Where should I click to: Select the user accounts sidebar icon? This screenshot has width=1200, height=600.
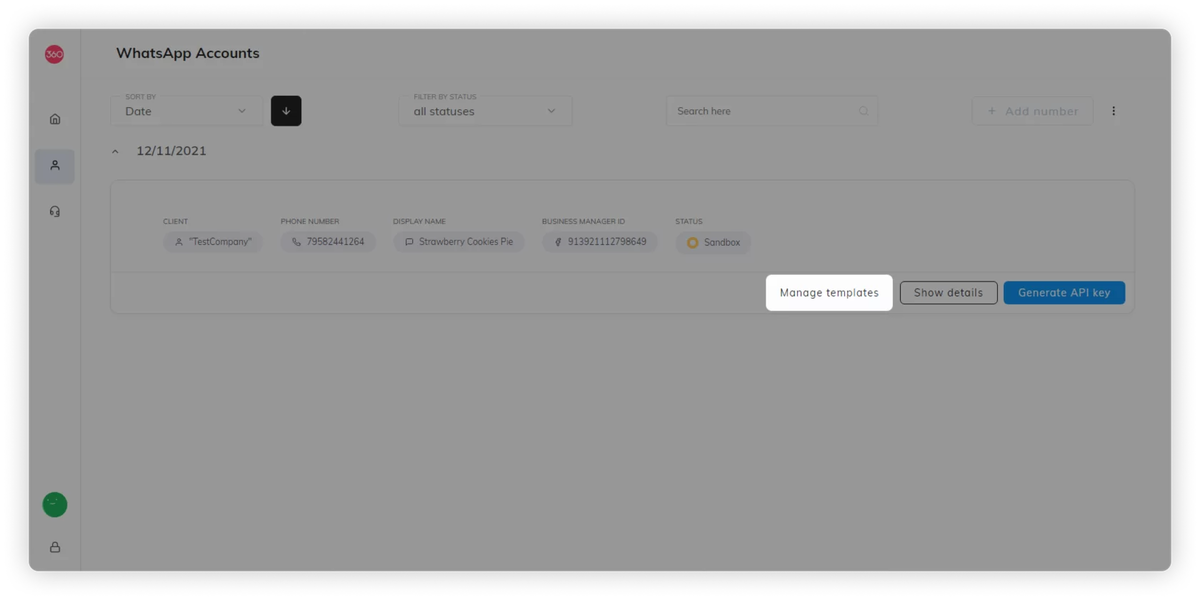click(55, 166)
